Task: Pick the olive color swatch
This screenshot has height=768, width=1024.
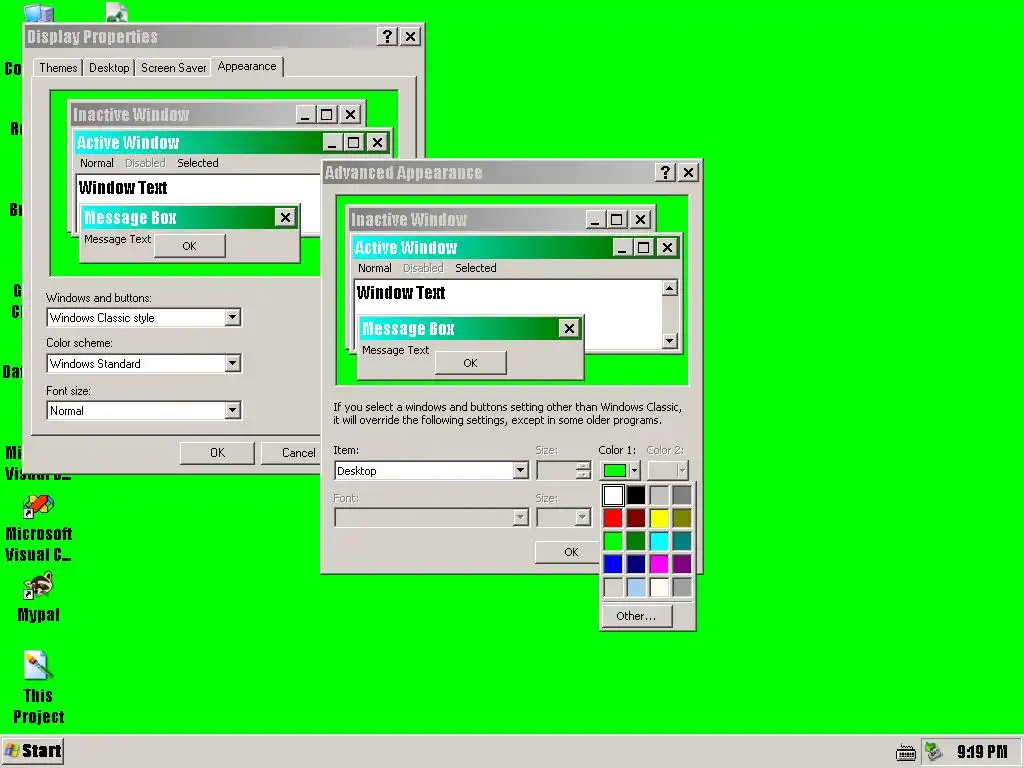Action: [x=682, y=518]
